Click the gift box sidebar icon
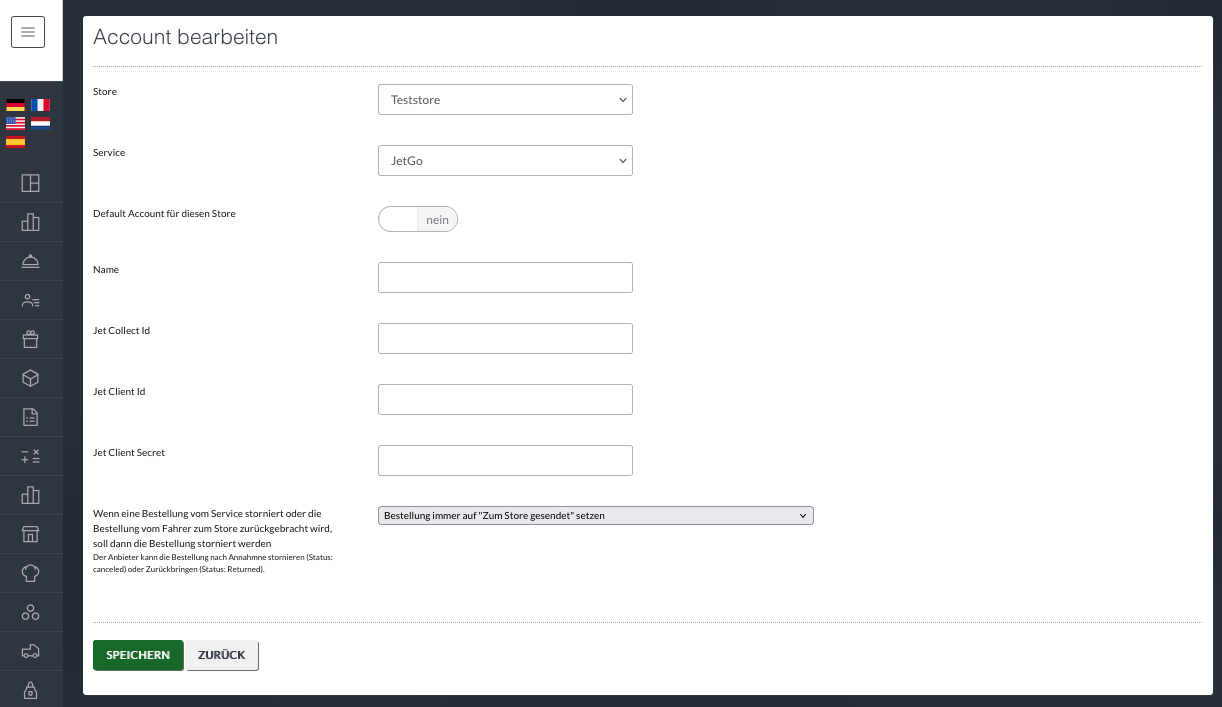Image resolution: width=1222 pixels, height=707 pixels. [x=30, y=339]
